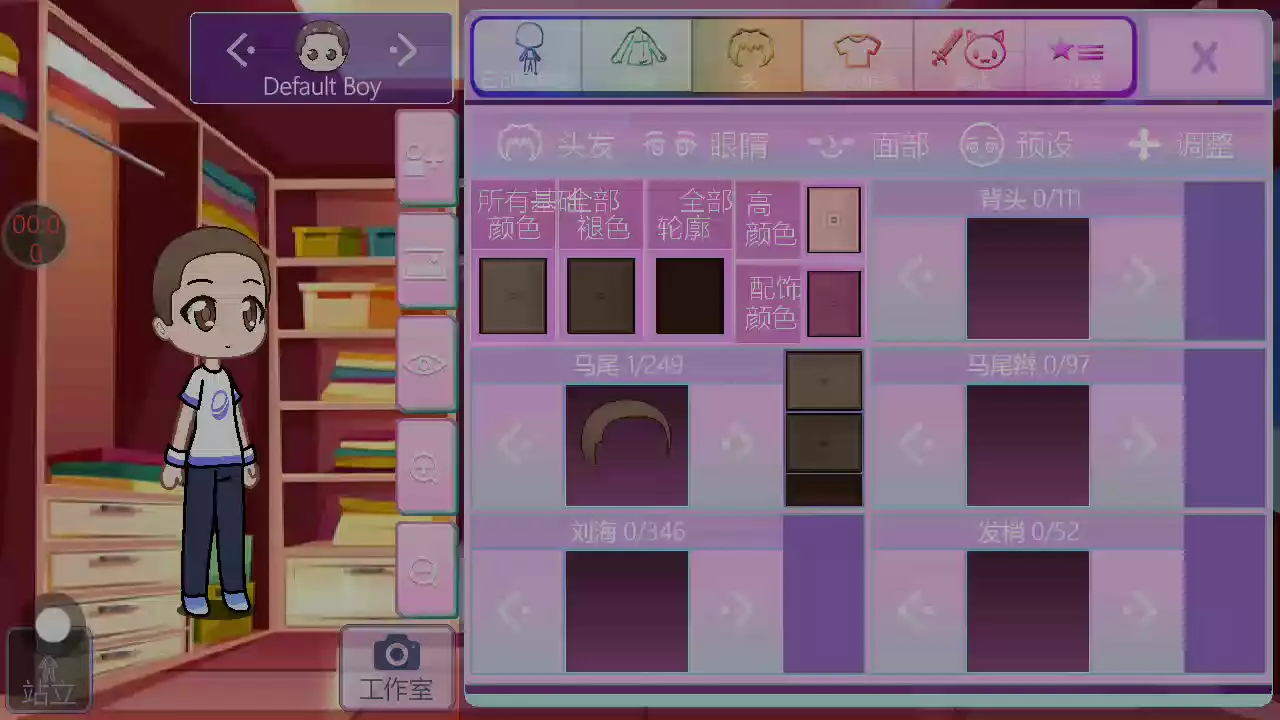Switch to the jacket clothing tab
The image size is (1280, 720).
(637, 55)
